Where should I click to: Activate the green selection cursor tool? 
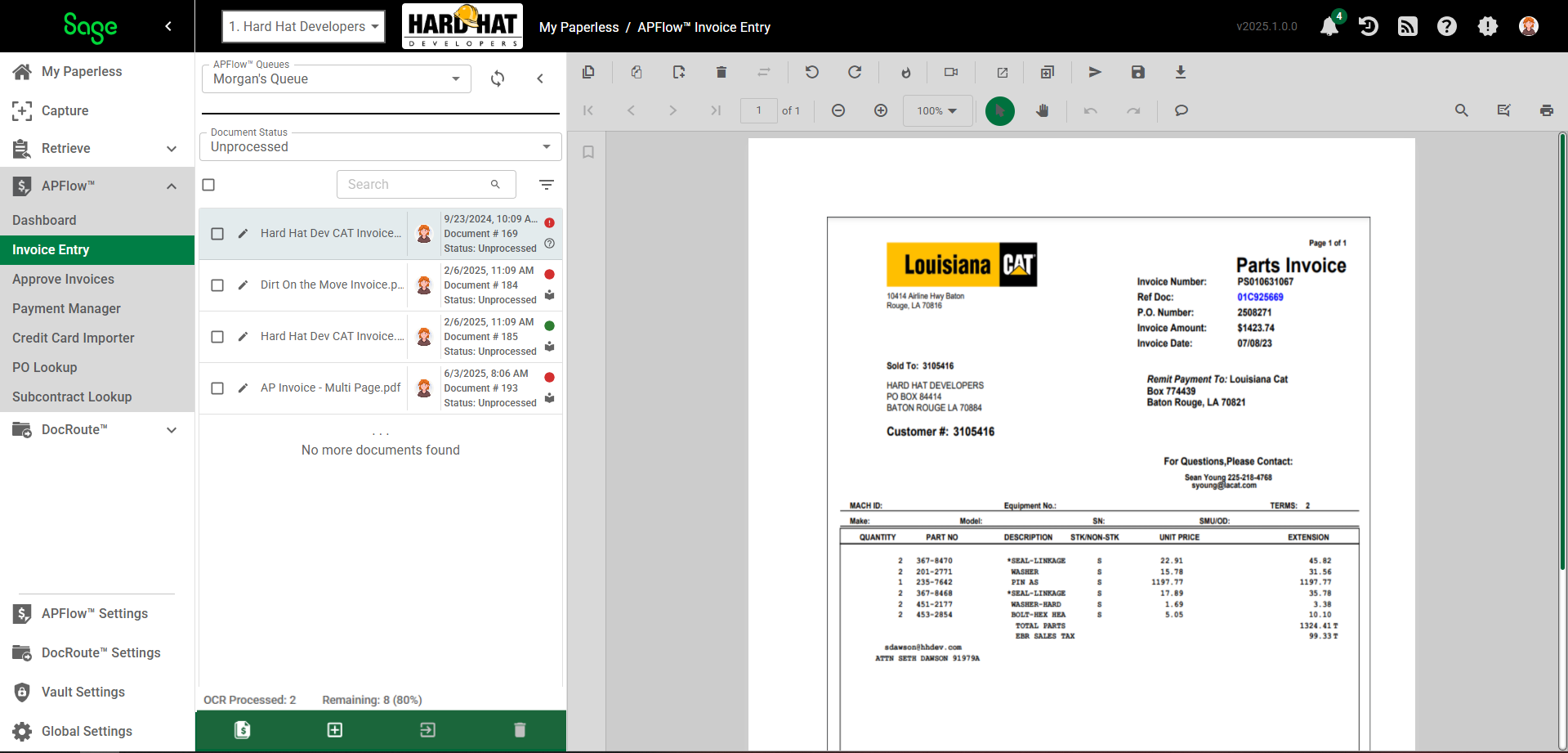(x=1000, y=111)
